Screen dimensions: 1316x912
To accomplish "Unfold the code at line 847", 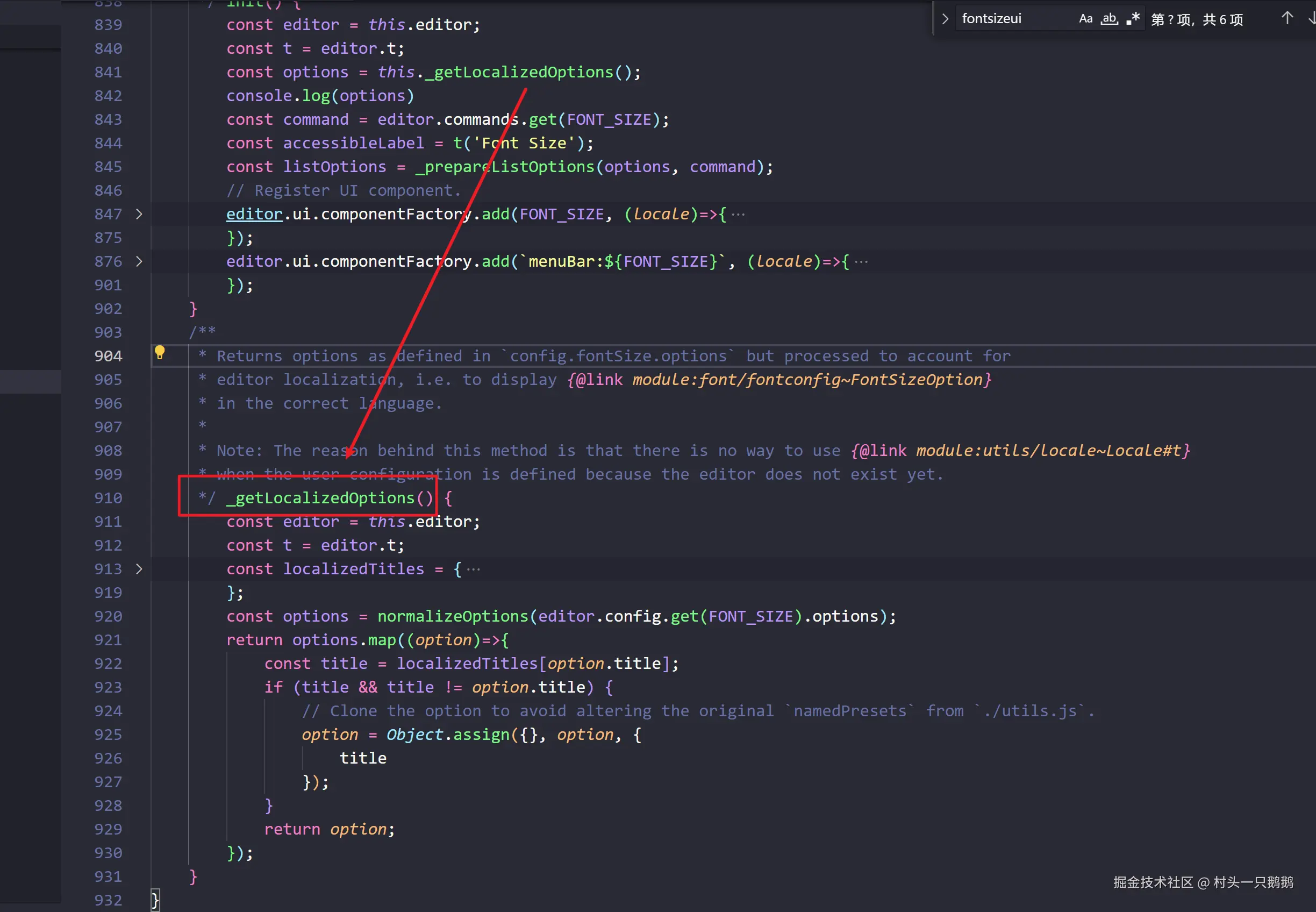I will [139, 214].
